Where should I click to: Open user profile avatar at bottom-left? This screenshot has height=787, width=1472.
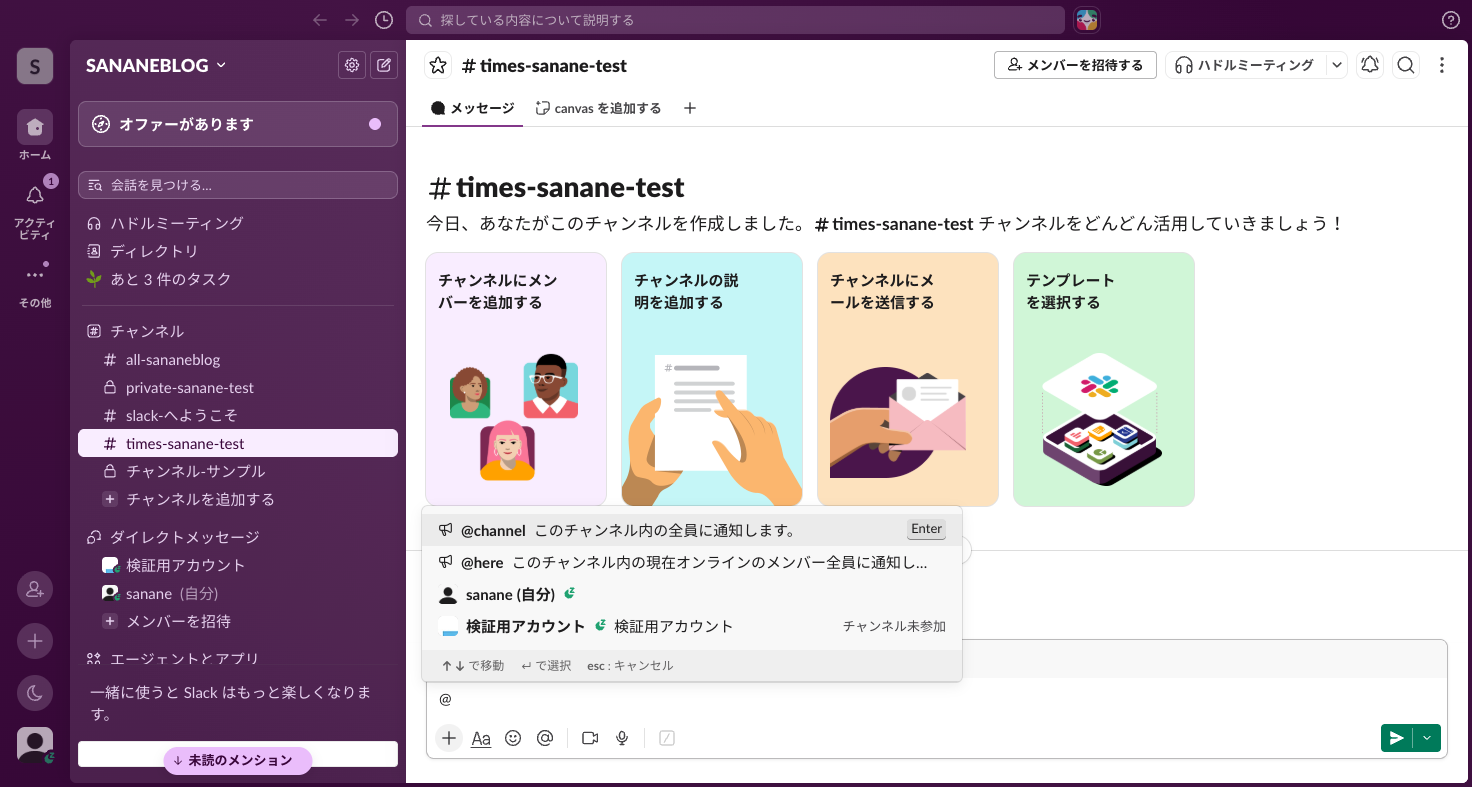(x=35, y=745)
